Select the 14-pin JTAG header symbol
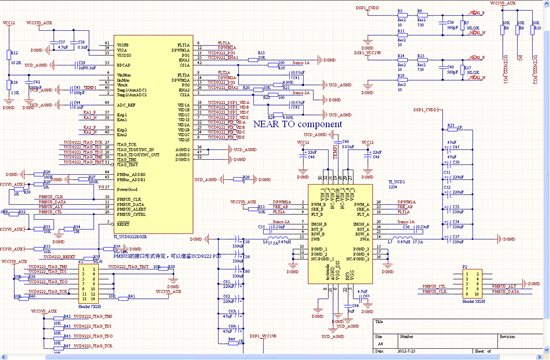550x360 pixels. (x=88, y=284)
